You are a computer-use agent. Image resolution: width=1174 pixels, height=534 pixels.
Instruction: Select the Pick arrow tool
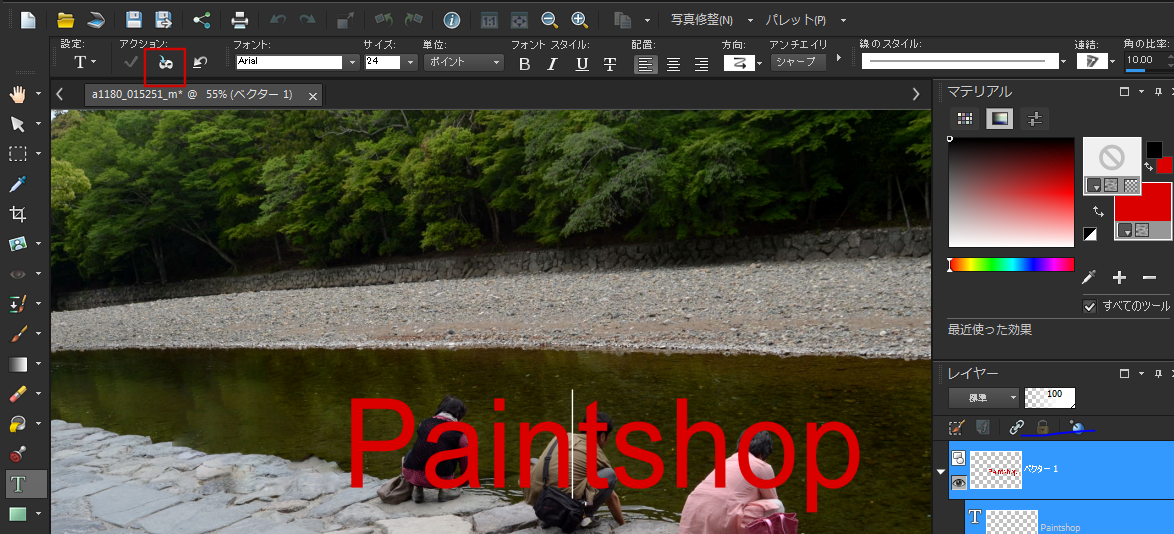[17, 124]
